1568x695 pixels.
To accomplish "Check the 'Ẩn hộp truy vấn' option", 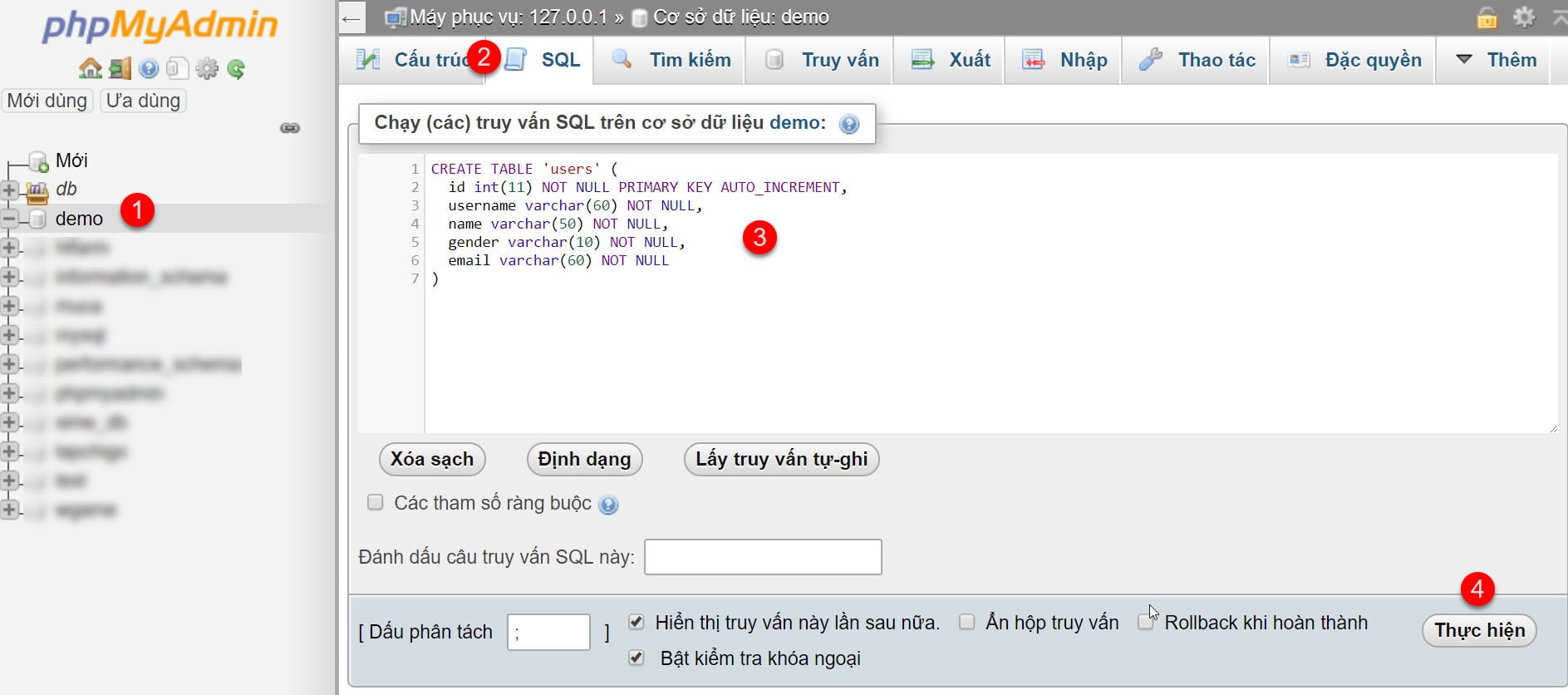I will pos(967,622).
